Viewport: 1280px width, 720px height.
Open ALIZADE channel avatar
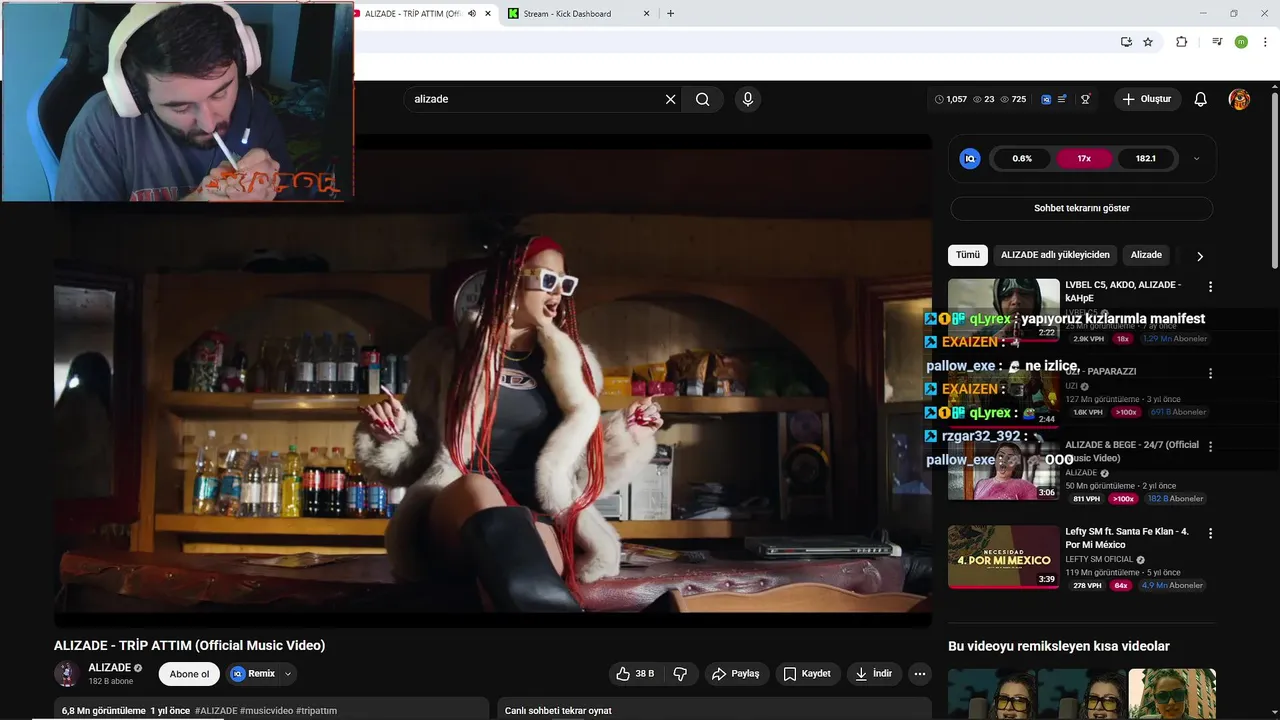coord(67,673)
